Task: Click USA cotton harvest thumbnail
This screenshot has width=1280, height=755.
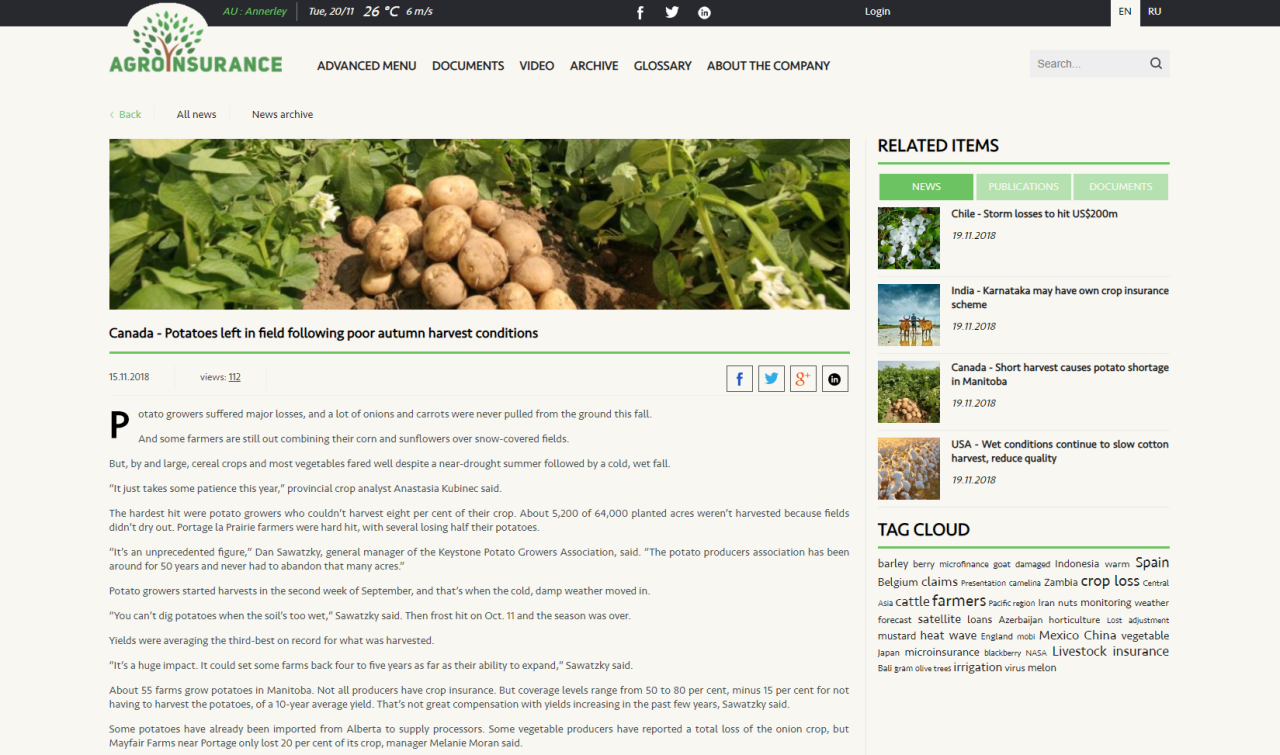Action: coord(909,469)
